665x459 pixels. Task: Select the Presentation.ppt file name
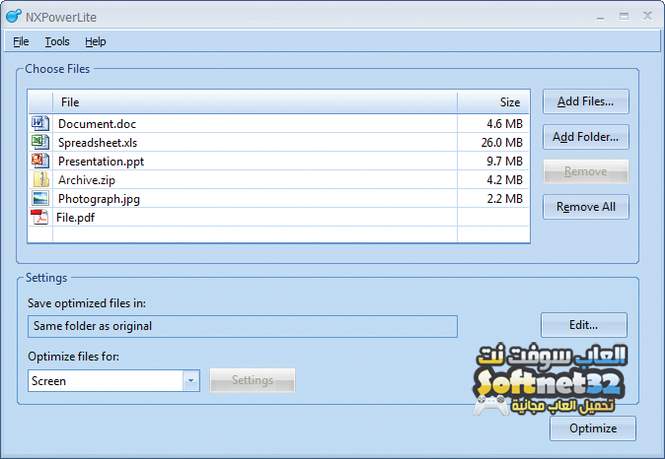[x=101, y=161]
